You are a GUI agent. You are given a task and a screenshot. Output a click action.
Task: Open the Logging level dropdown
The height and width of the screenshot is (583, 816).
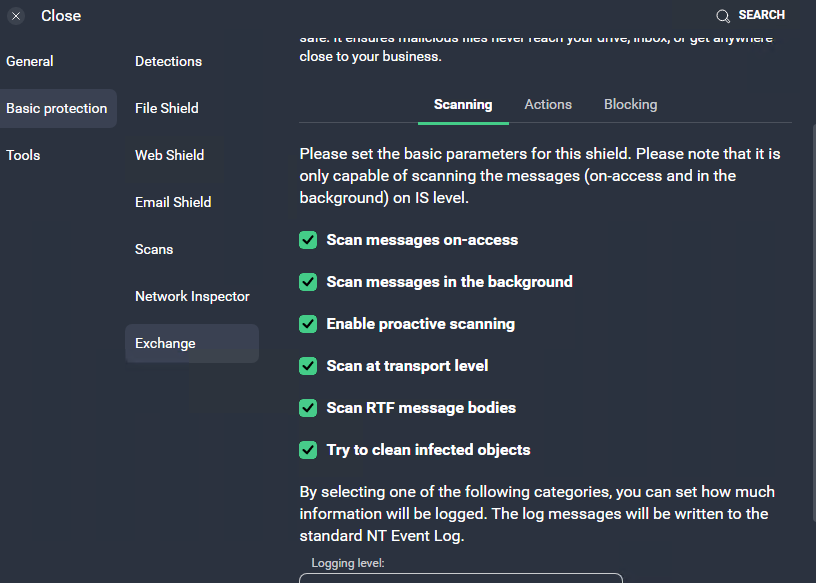pos(461,578)
